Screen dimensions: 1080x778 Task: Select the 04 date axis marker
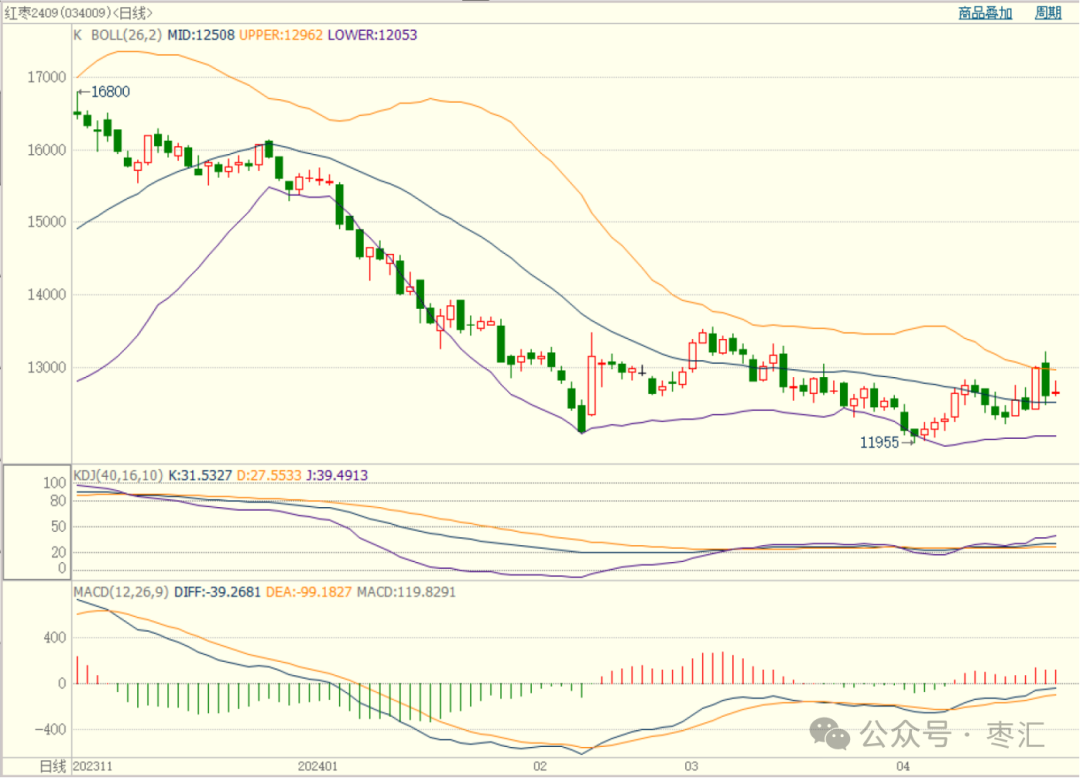point(903,766)
